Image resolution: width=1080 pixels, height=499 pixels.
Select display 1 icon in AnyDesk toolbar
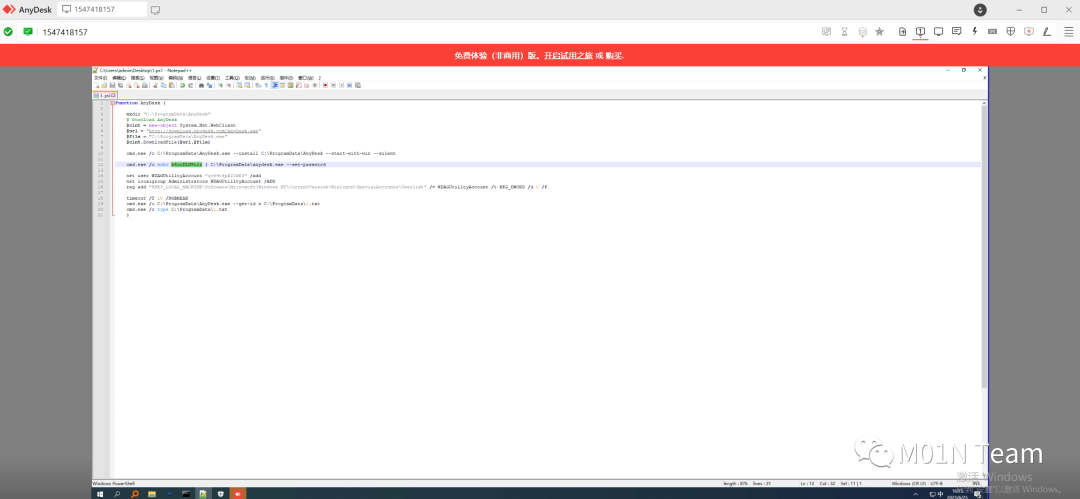tap(920, 32)
